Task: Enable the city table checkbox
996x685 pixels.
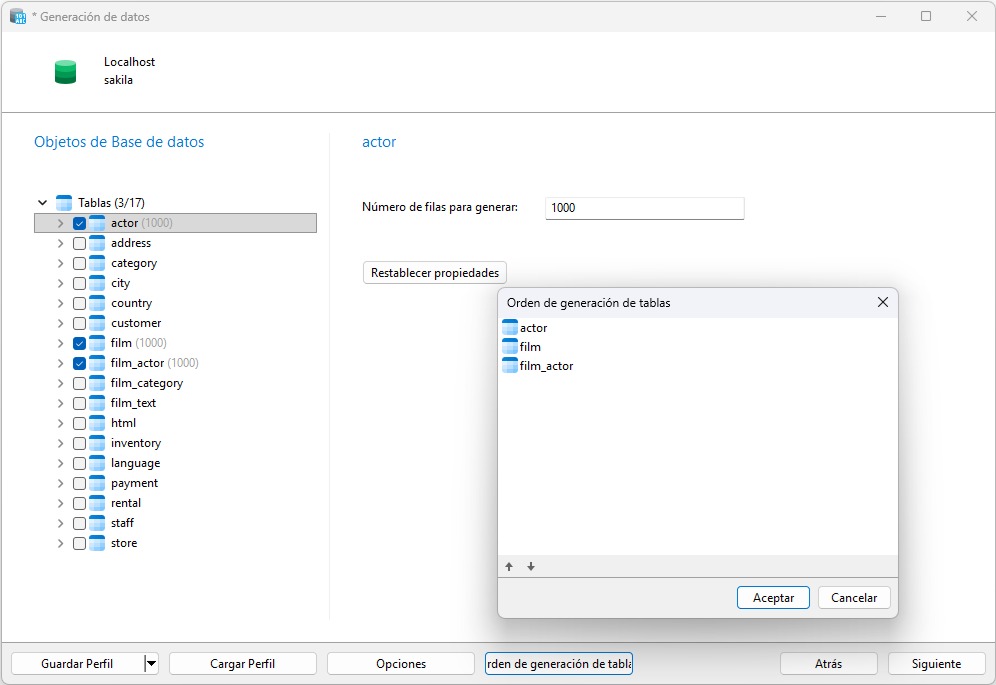Action: (79, 283)
